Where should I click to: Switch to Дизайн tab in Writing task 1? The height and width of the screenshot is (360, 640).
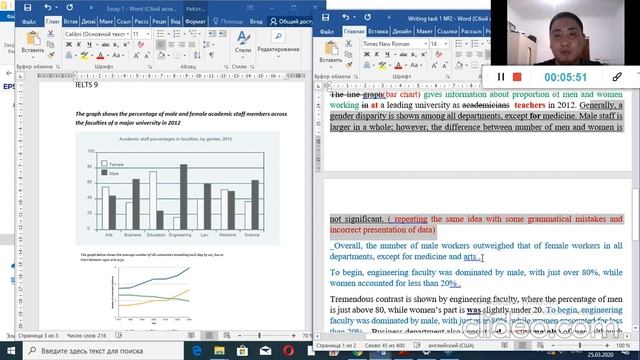coord(402,31)
